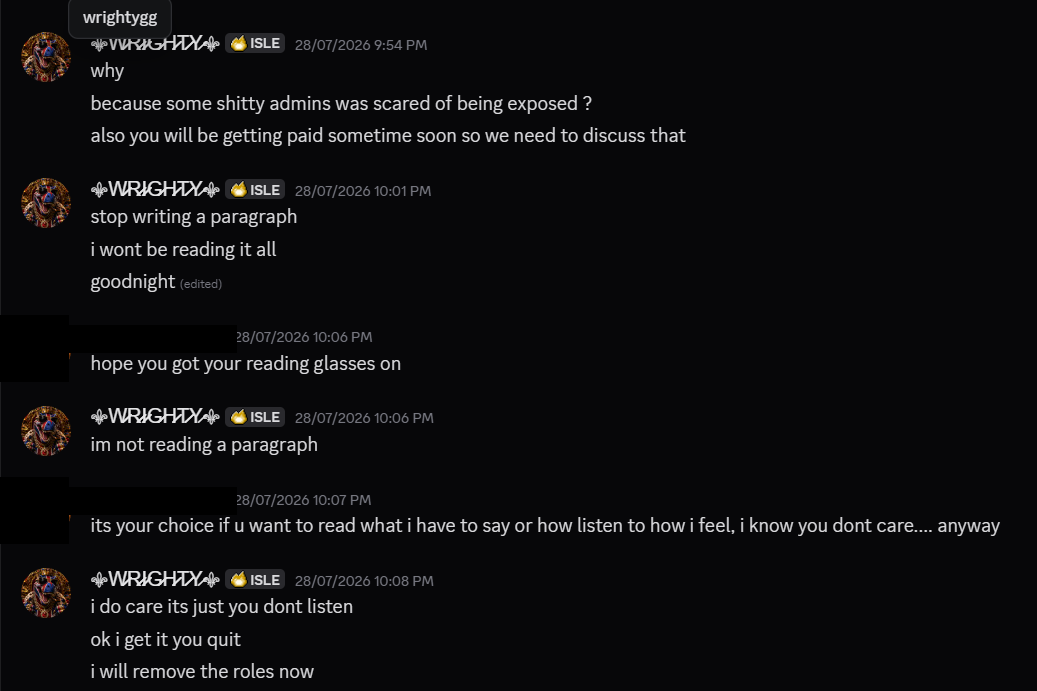Click redacted username on 10:06 PM message

tap(152, 337)
